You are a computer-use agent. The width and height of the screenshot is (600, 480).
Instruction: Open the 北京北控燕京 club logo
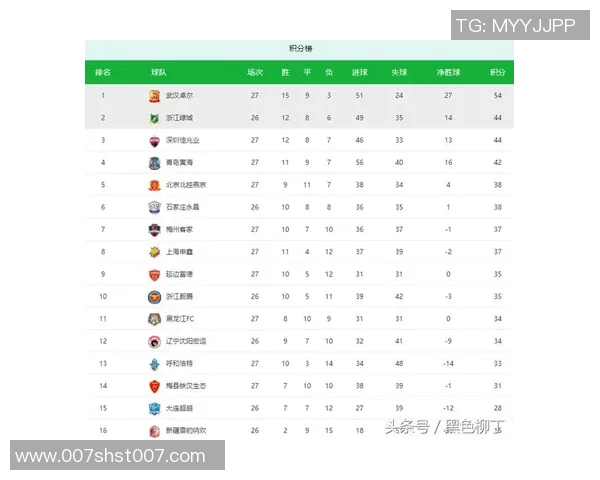click(x=155, y=185)
